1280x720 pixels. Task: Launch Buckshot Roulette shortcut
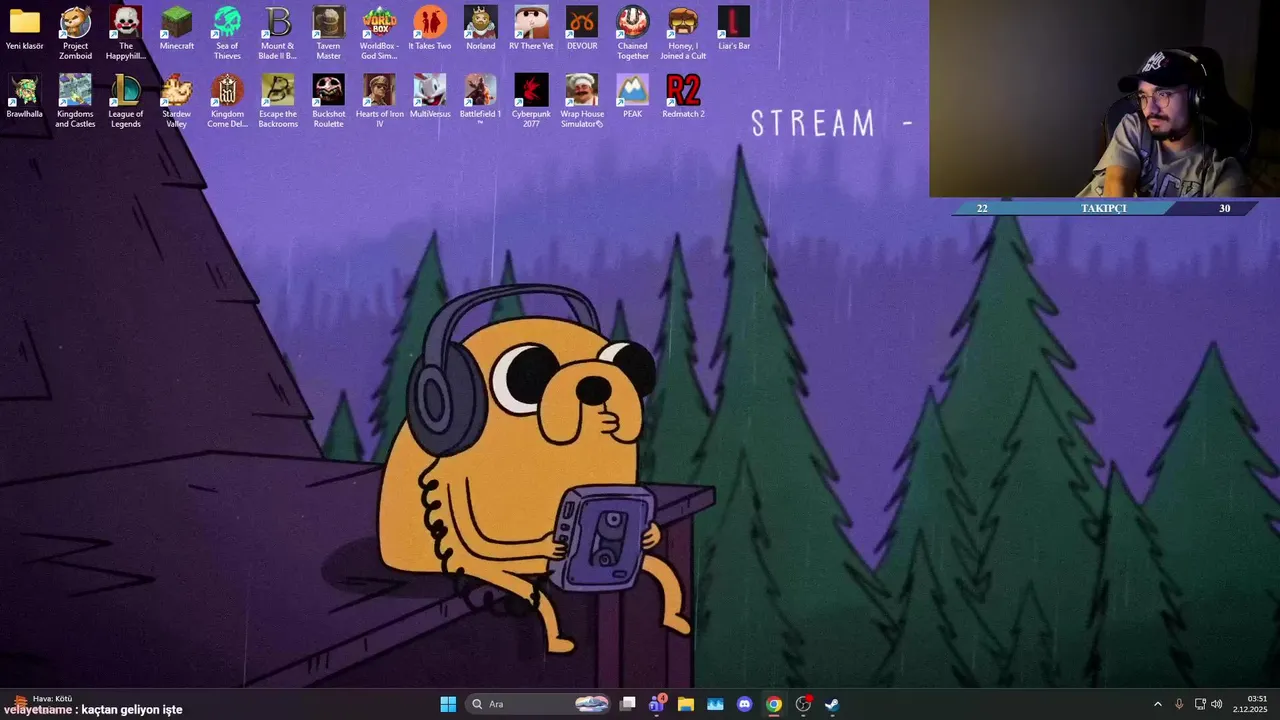coord(329,101)
